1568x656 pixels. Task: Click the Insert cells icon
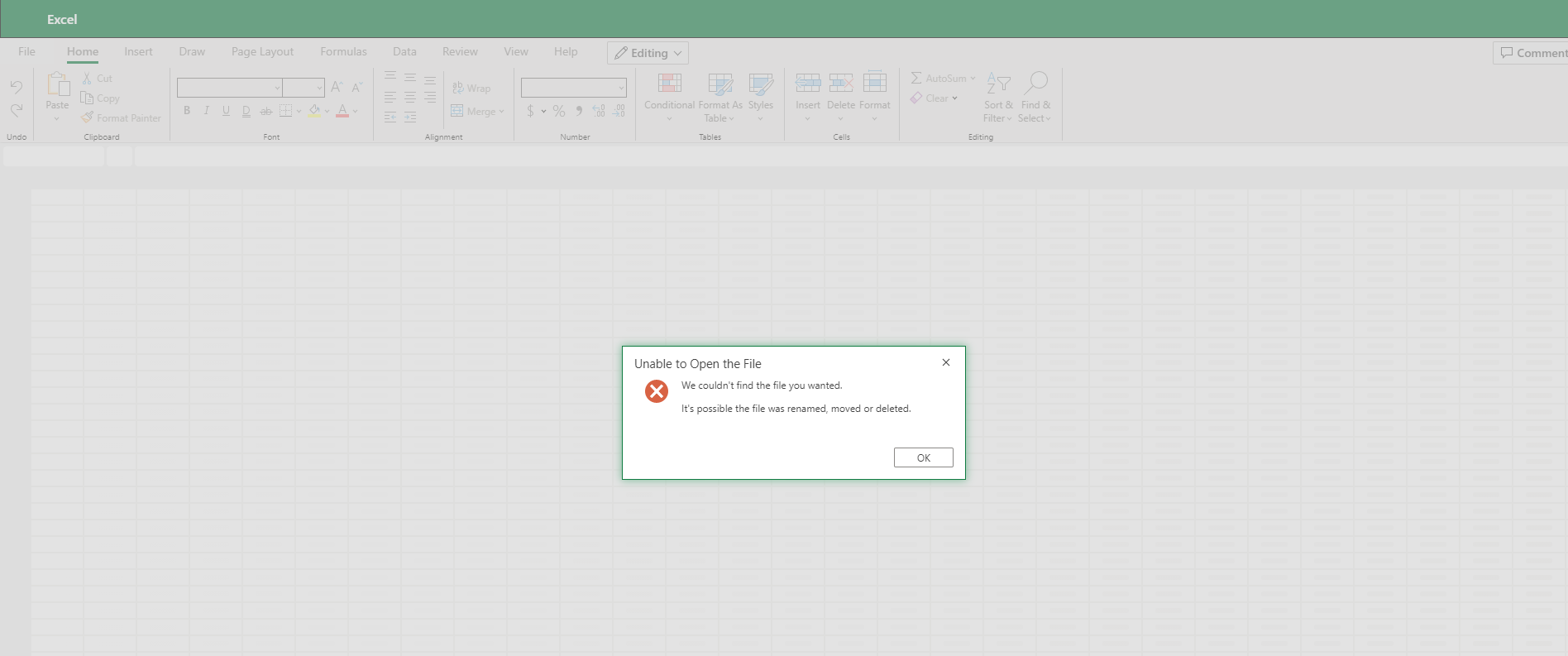(808, 83)
